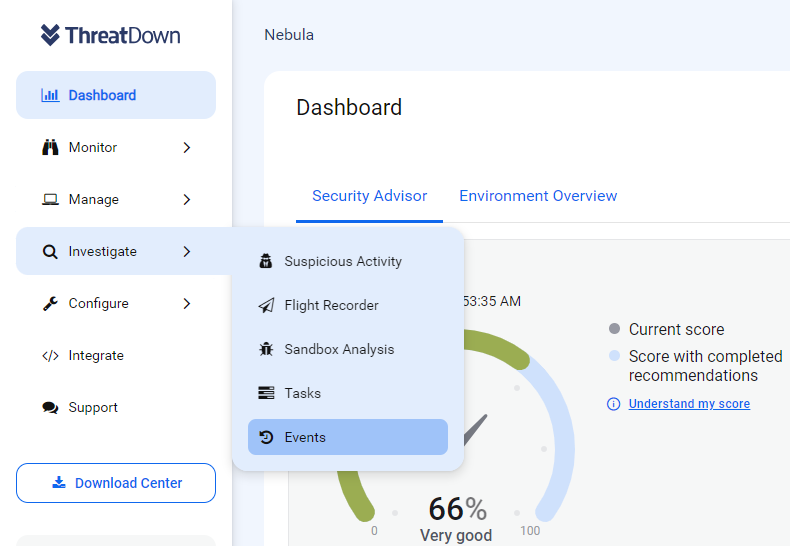Select Sandbox Analysis in the submenu
790x546 pixels.
click(x=348, y=349)
